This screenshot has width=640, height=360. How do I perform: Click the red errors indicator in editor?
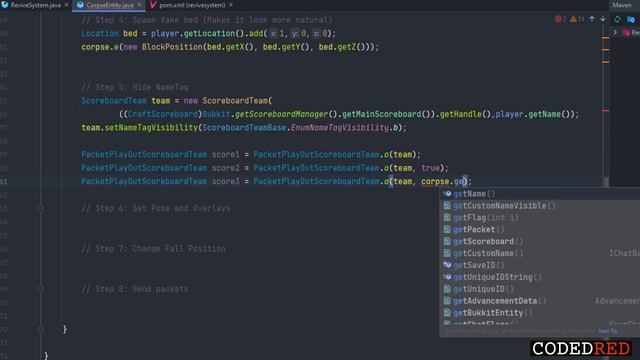(x=560, y=19)
